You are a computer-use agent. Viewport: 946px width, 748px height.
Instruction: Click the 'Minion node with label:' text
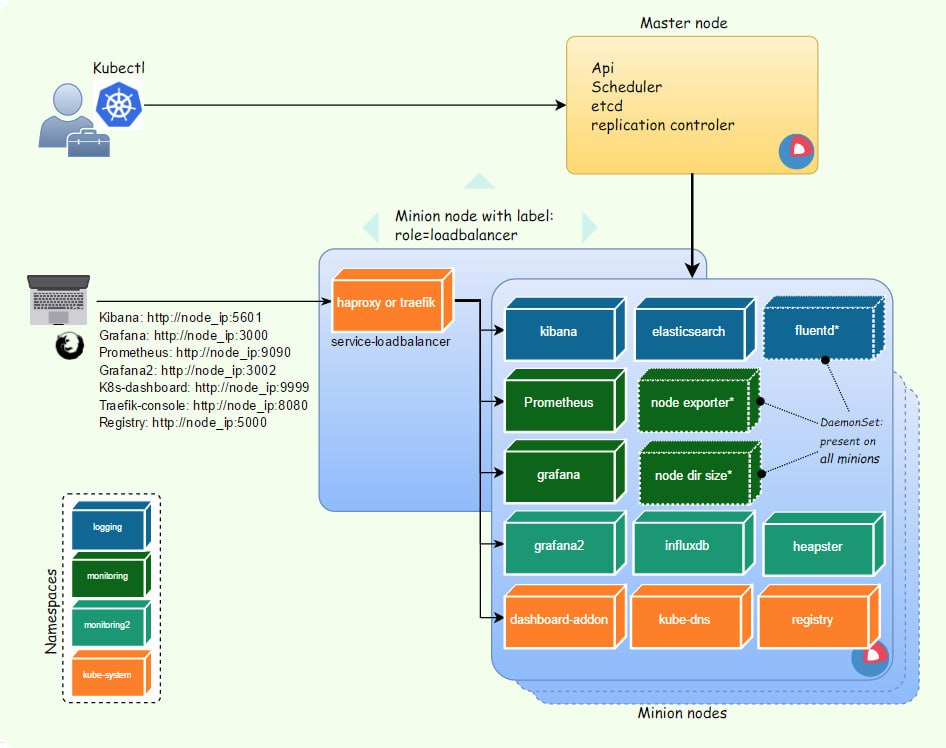pos(474,216)
